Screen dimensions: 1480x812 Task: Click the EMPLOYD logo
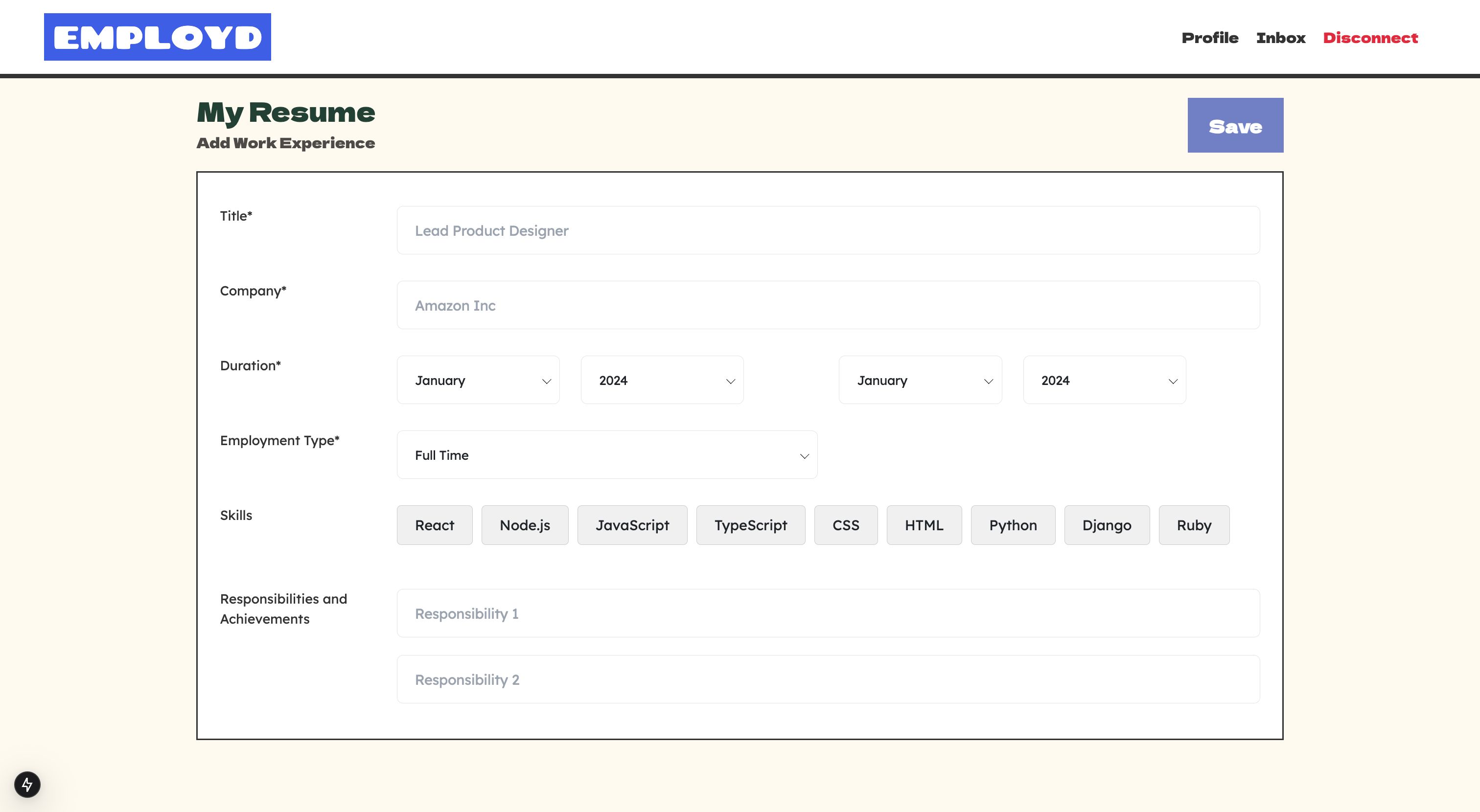(x=158, y=37)
